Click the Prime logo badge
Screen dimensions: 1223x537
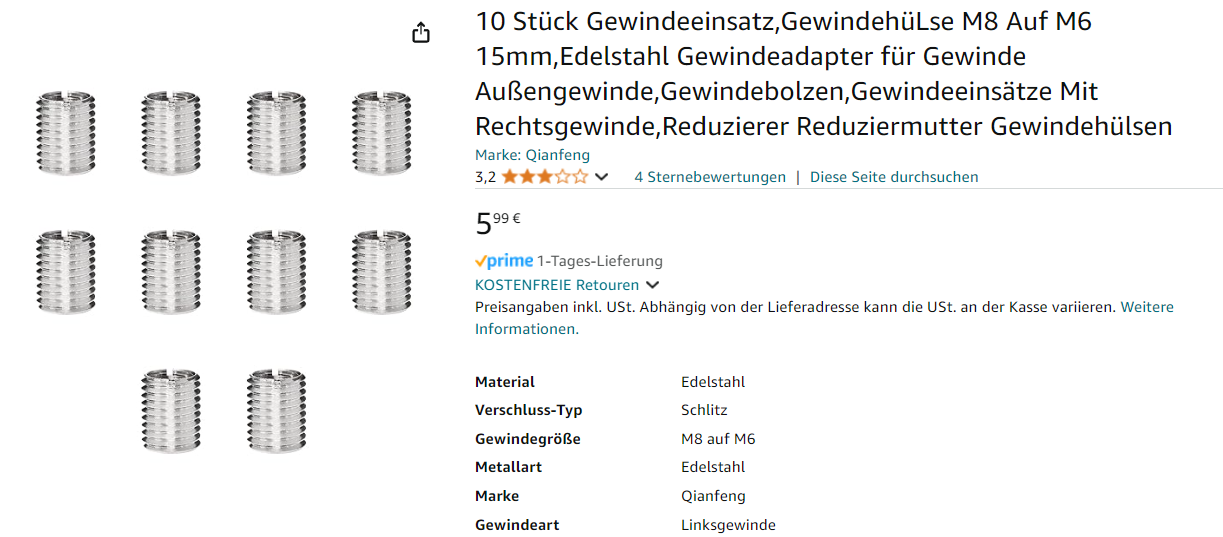(x=504, y=261)
